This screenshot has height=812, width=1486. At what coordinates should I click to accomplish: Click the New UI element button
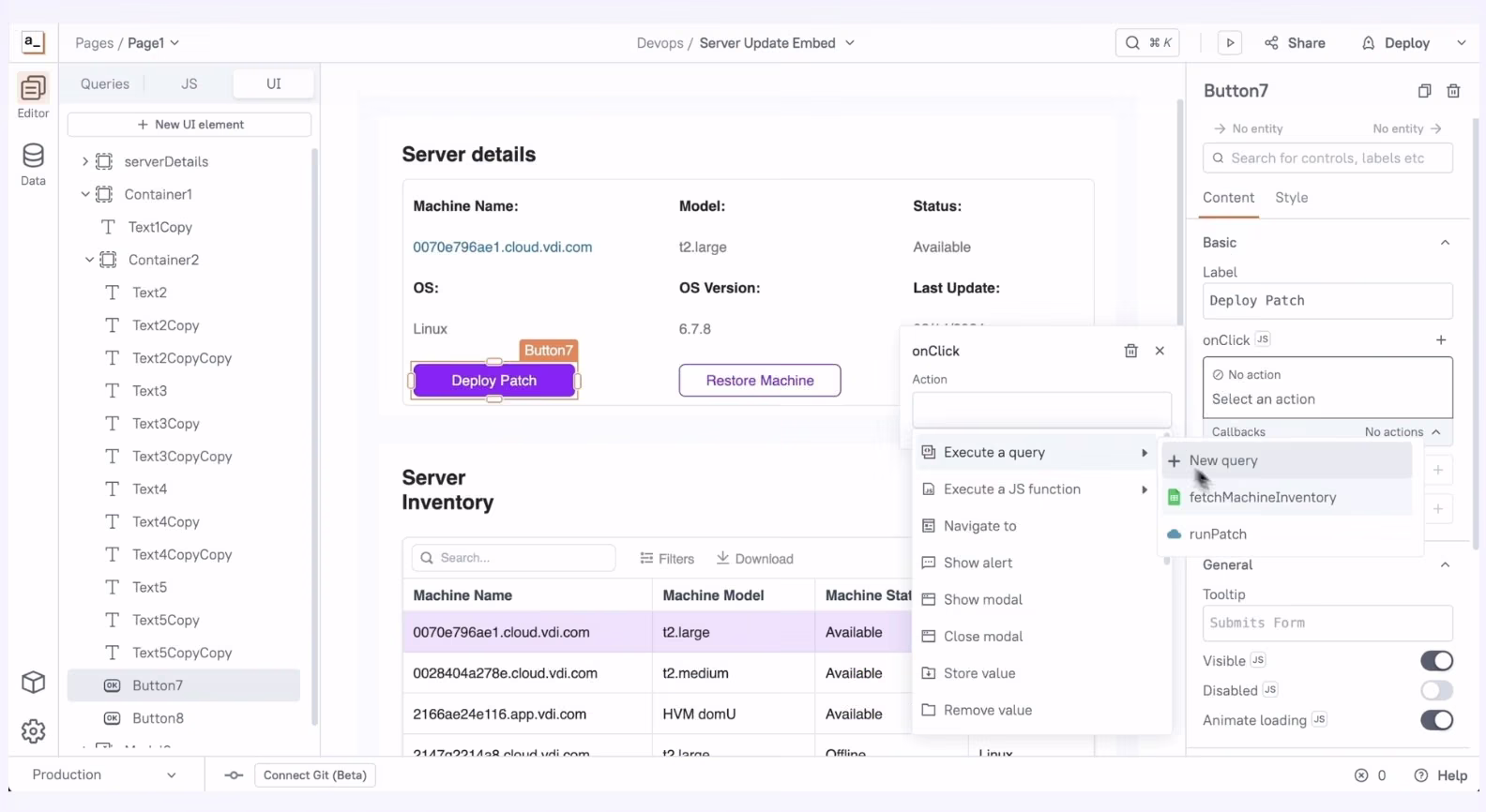point(190,125)
